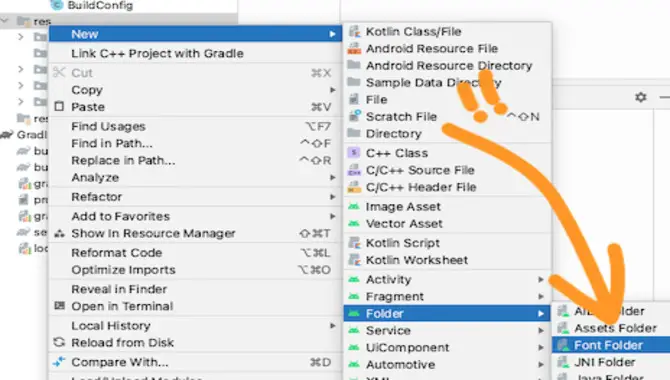
Task: Click the Image Asset android icon
Action: (354, 206)
